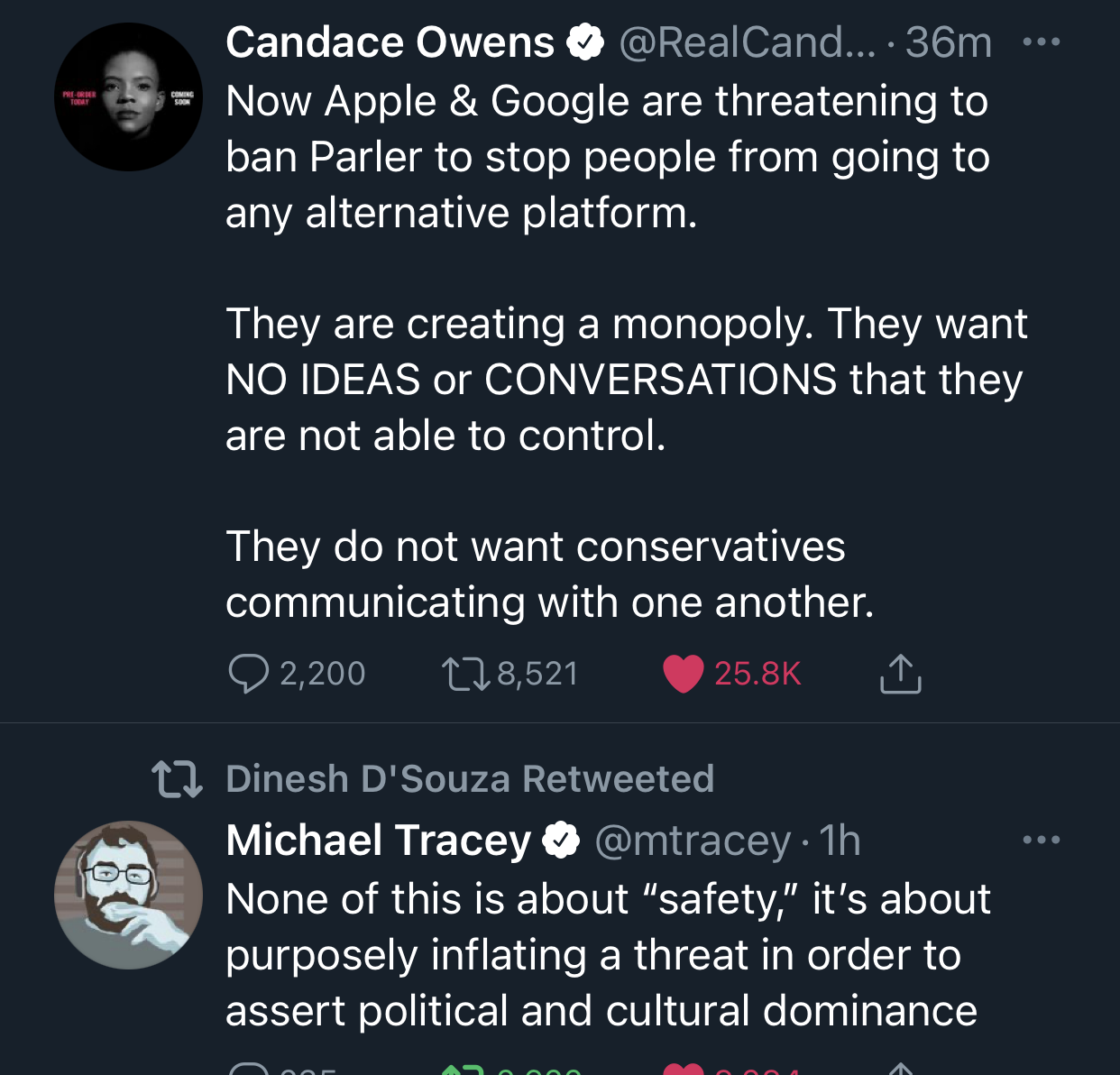Reply to Candace Owens' tweet
This screenshot has height=1075, width=1120.
[249, 674]
